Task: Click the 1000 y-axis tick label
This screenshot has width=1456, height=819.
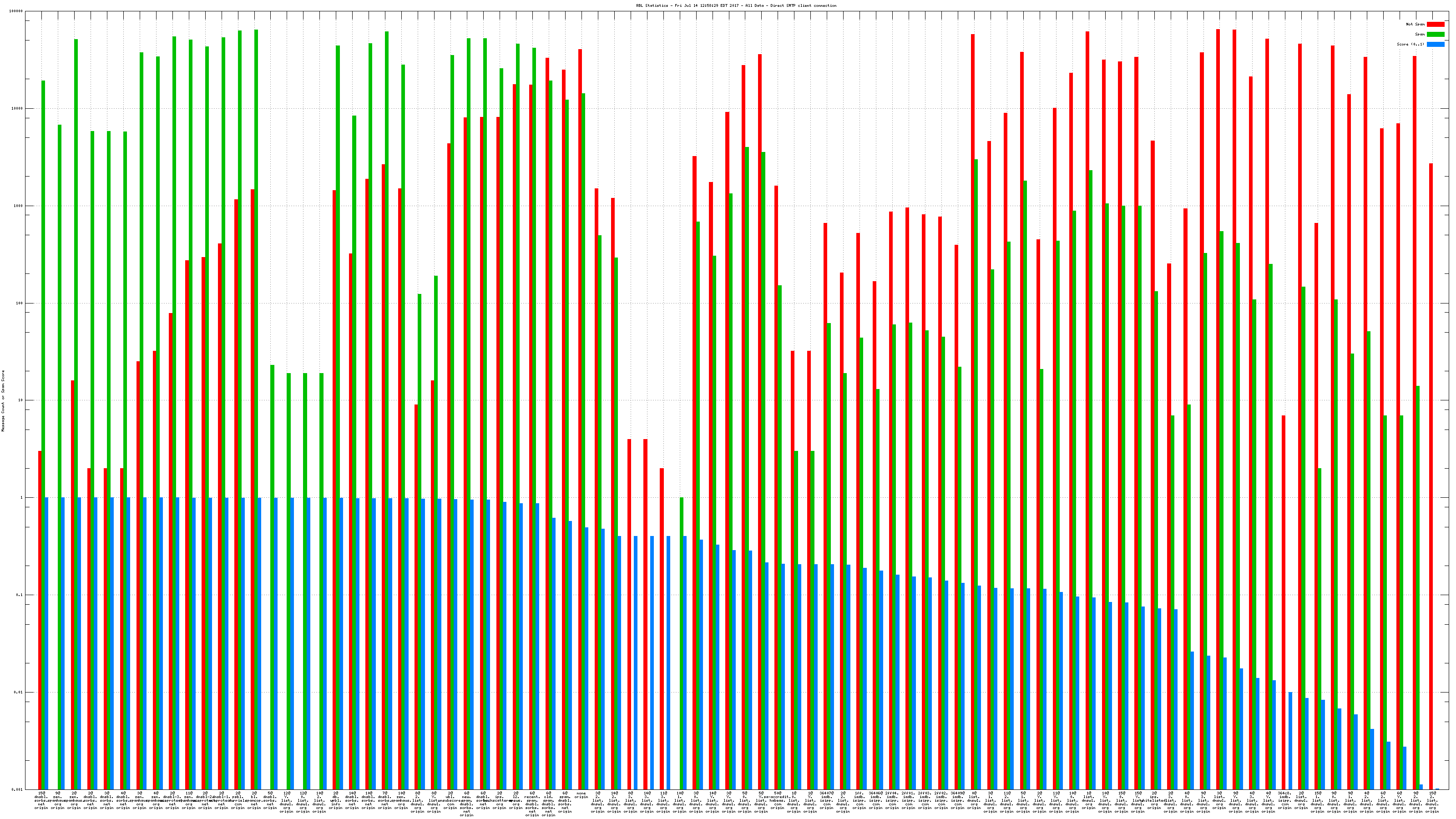Action: point(18,206)
